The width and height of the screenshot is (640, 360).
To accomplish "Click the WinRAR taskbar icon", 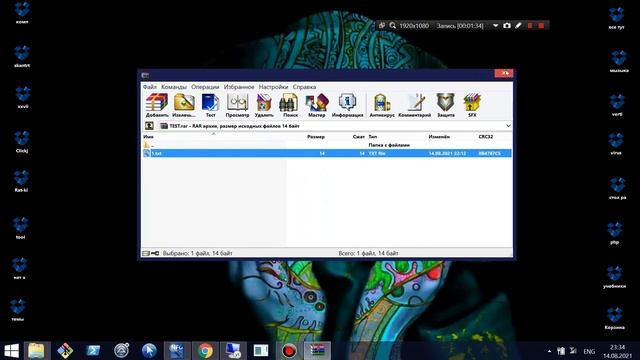I will [317, 351].
